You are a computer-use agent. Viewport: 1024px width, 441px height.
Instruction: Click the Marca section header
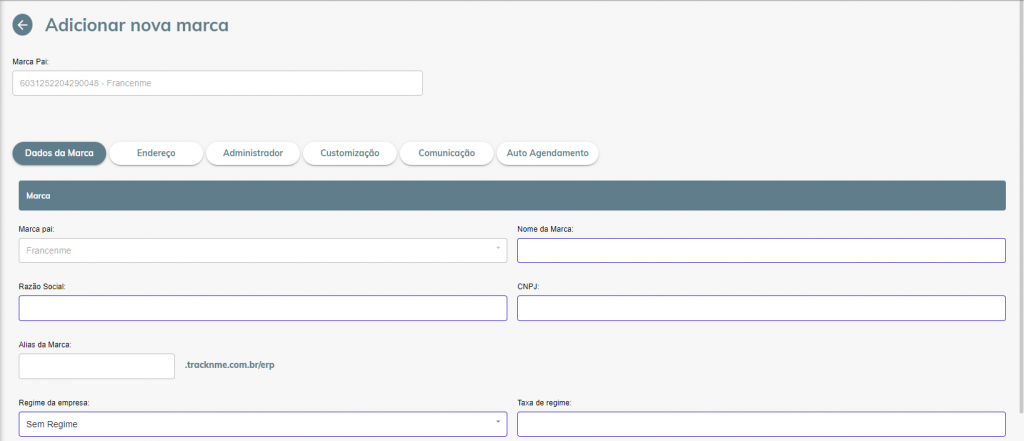[x=512, y=195]
